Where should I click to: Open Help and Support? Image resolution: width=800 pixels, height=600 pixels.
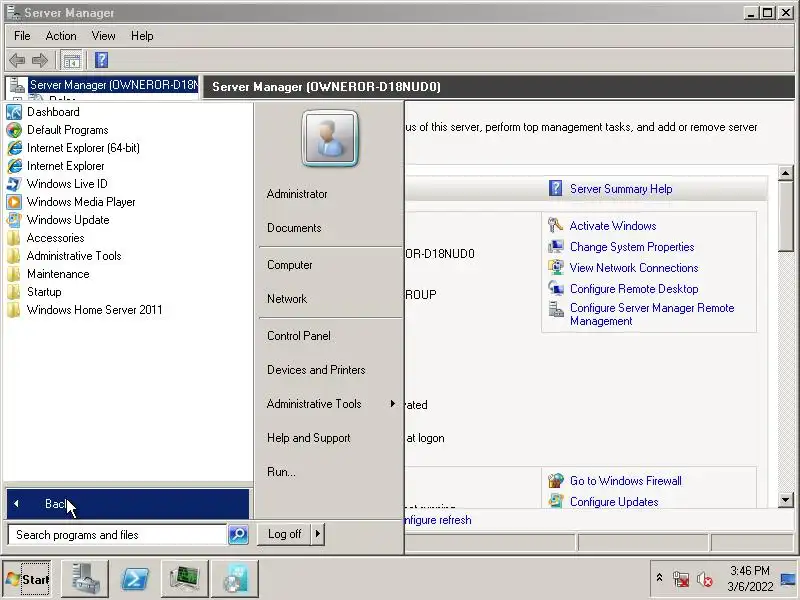(308, 438)
